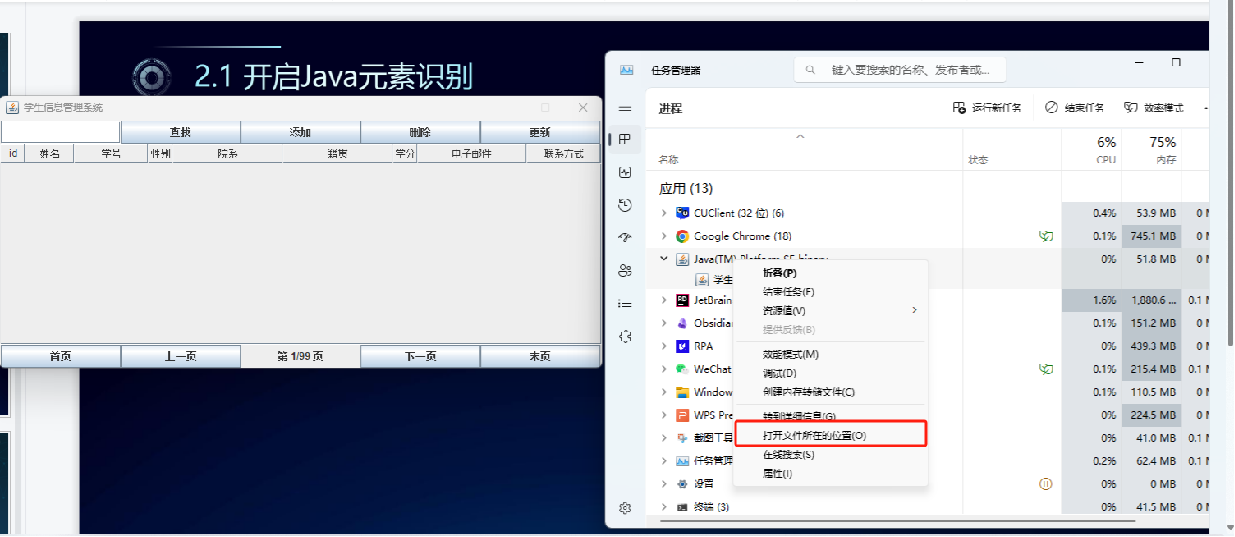The height and width of the screenshot is (537, 1235).
Task: Open the Performance sidebar icon
Action: click(625, 172)
